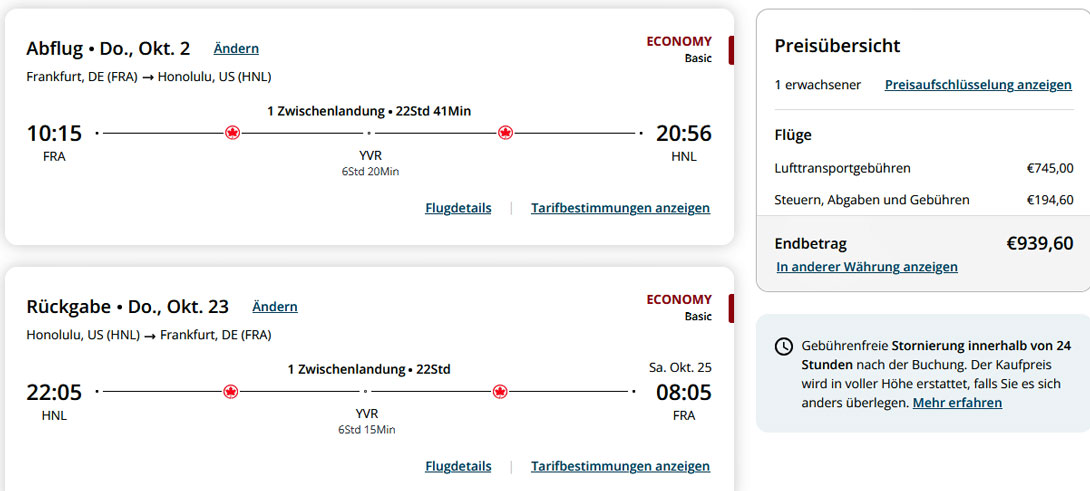The height and width of the screenshot is (491, 1090).
Task: Expand Preisaufschlüsselung anzeigen price breakdown
Action: 978,85
